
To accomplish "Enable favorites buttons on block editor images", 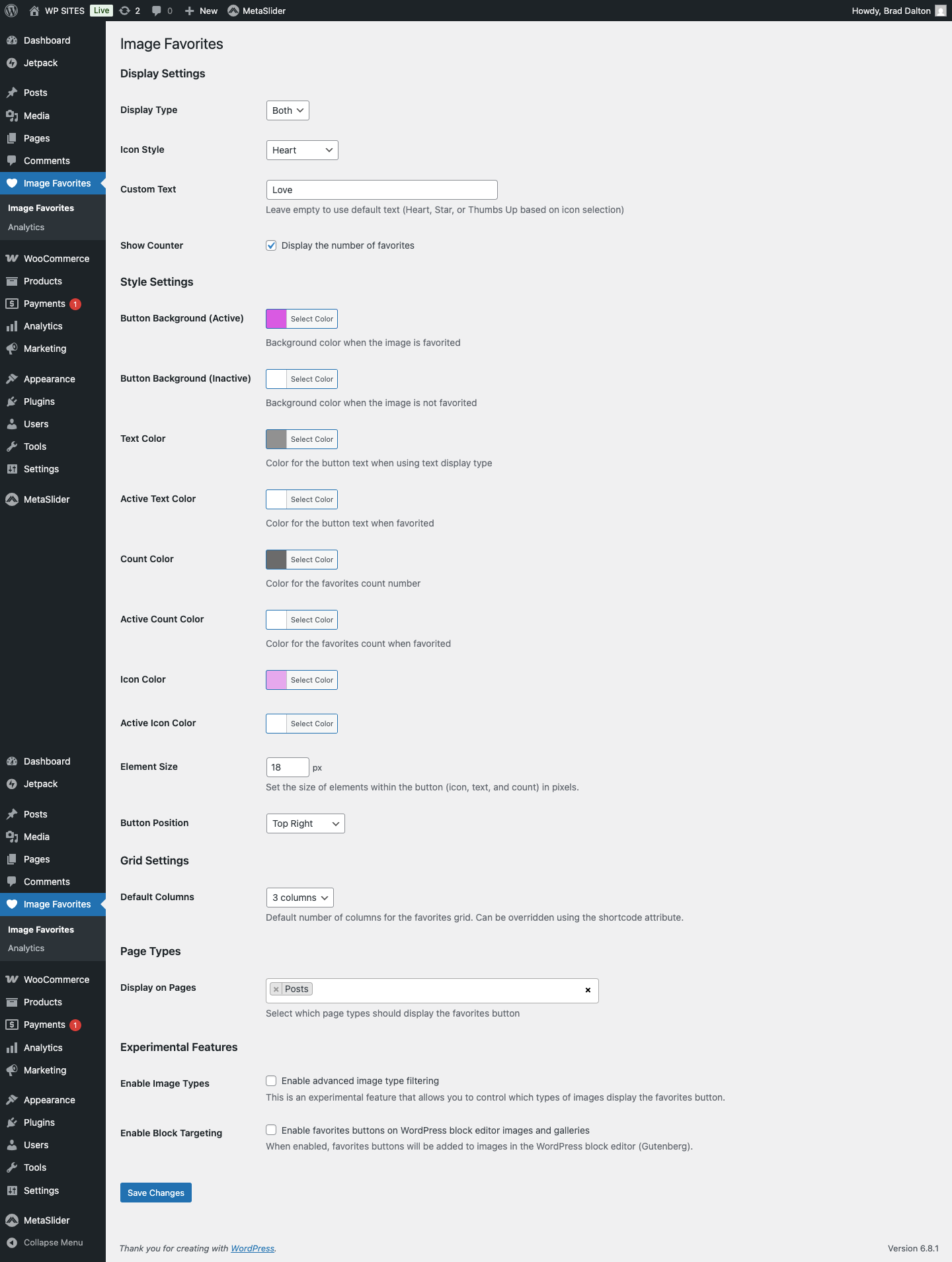I will click(271, 1130).
